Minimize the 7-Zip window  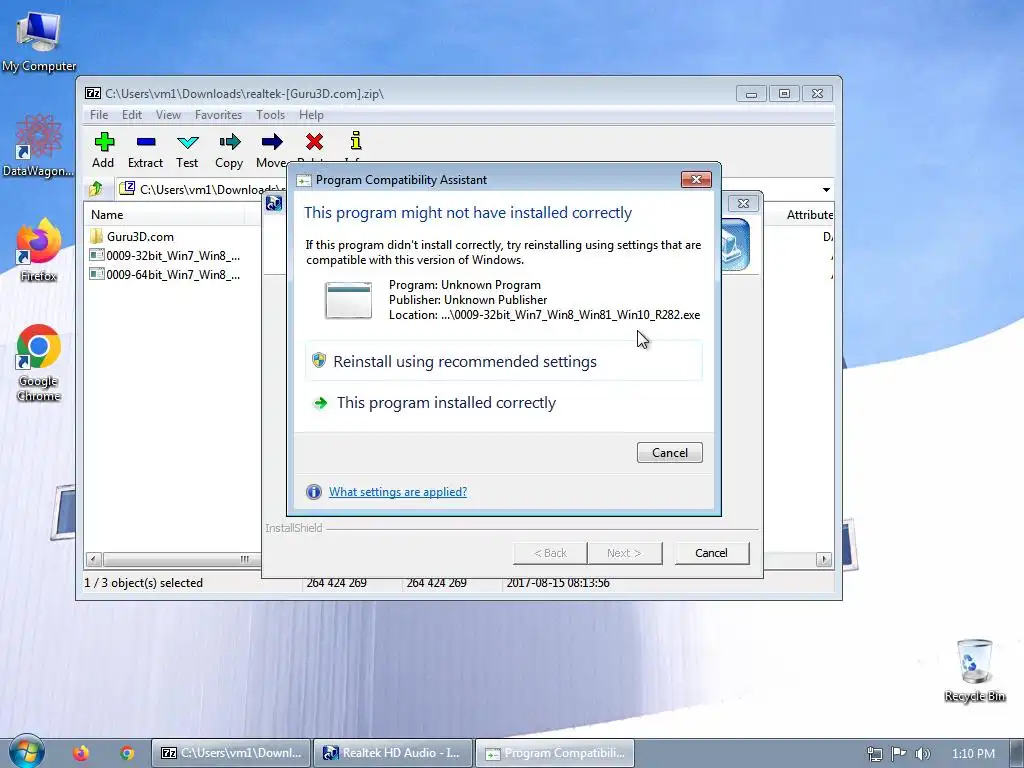point(752,94)
